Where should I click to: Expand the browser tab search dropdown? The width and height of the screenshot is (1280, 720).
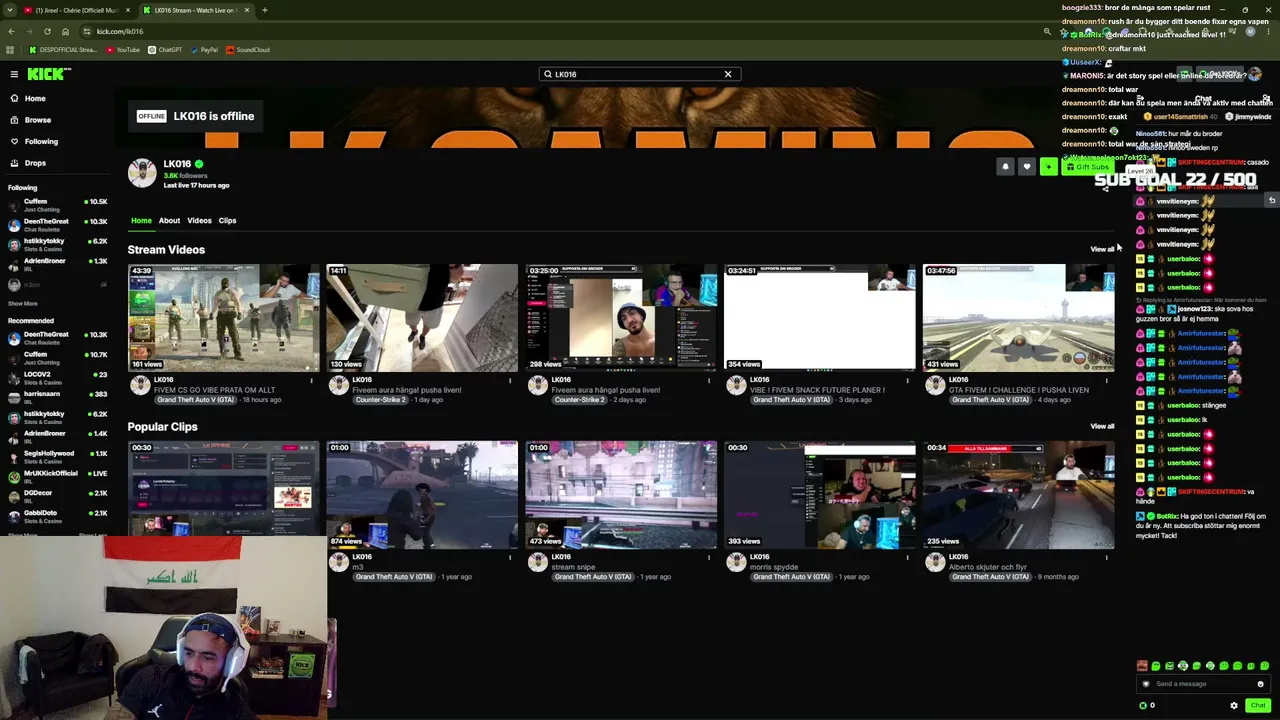[x=10, y=10]
